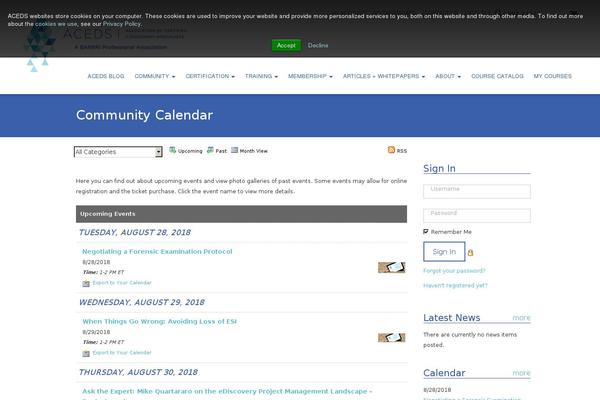Click Export to Your Calendar under 8/29/2018
600x400 pixels.
click(x=122, y=353)
